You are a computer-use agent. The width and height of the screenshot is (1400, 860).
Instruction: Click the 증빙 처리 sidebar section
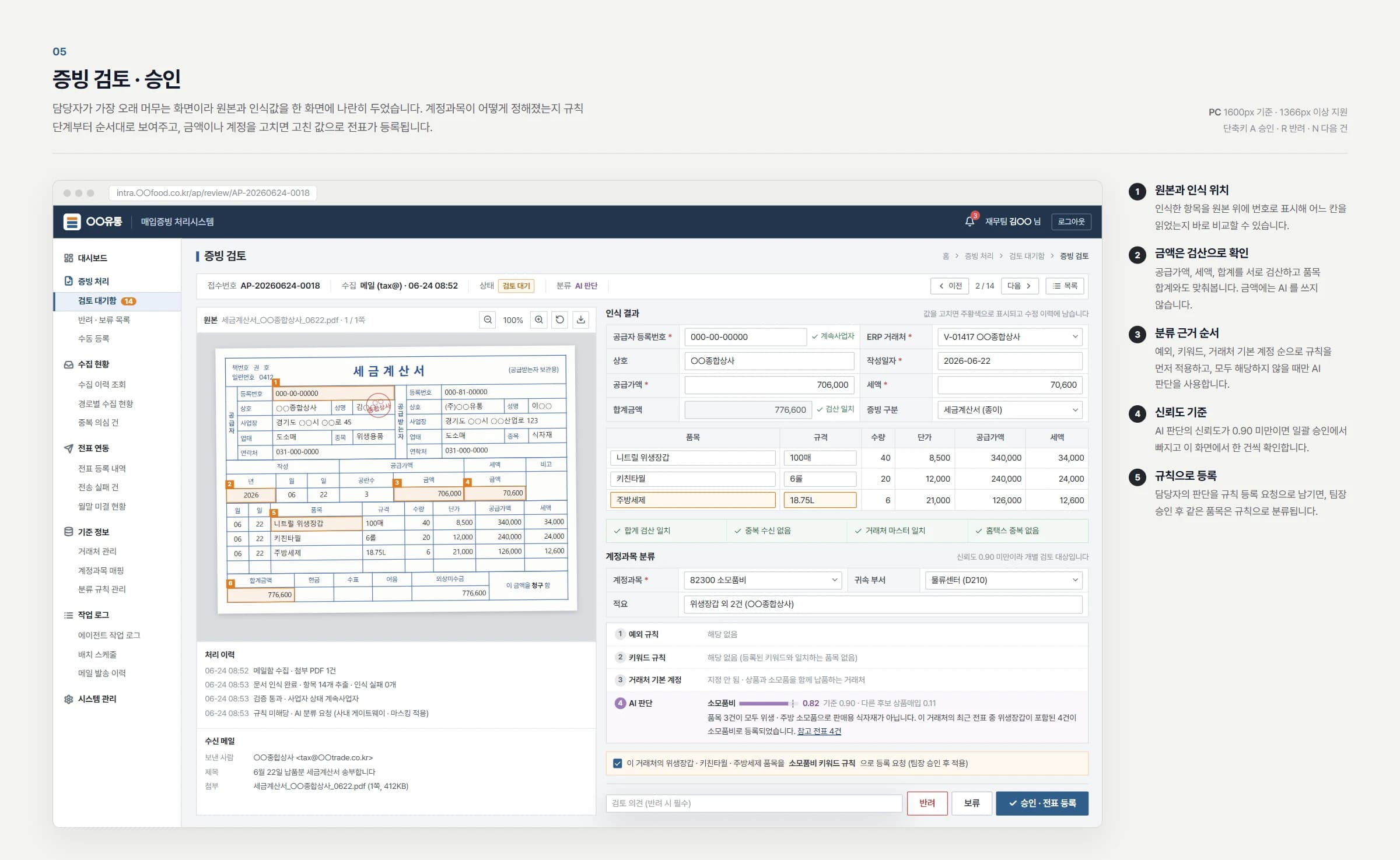coord(93,281)
